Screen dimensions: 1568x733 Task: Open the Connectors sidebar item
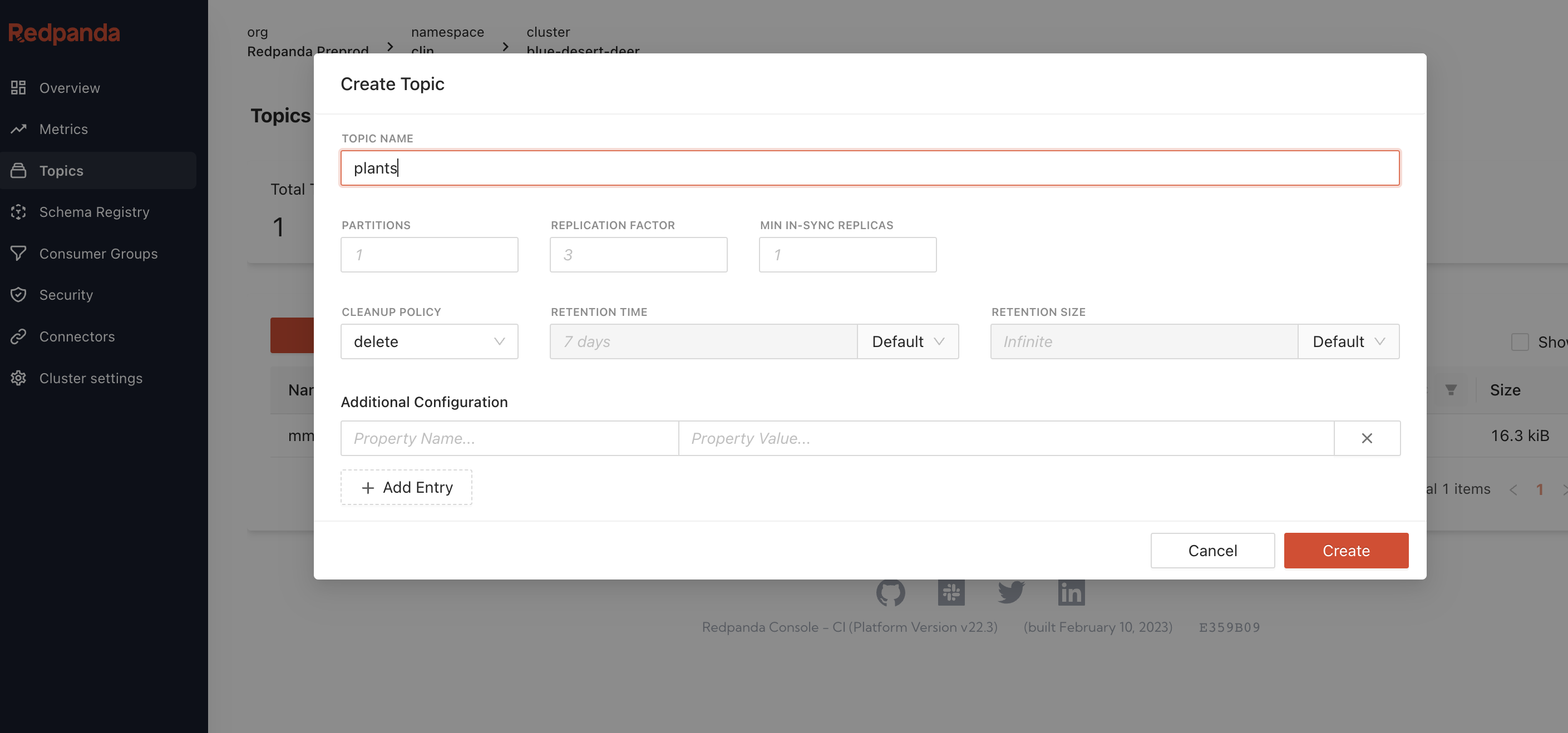pos(77,336)
